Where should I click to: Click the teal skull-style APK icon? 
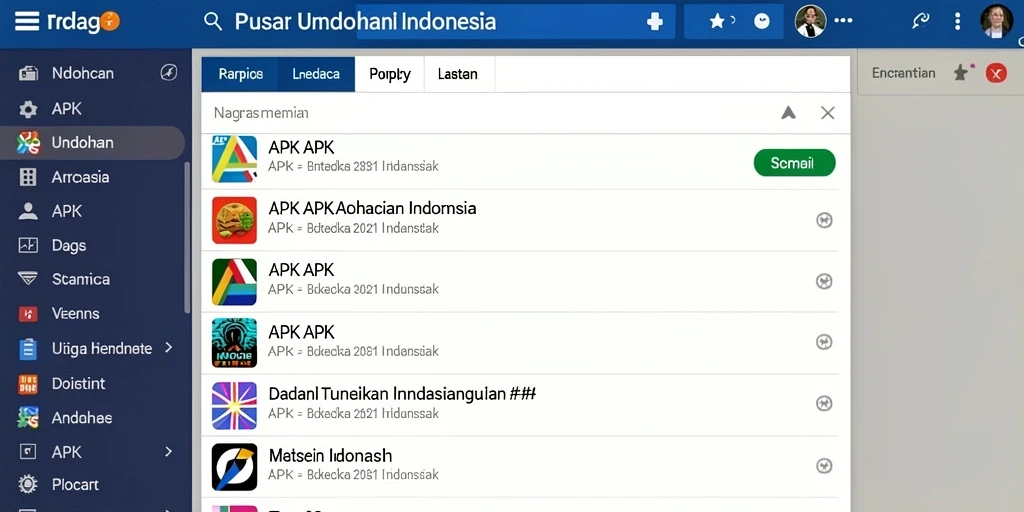point(234,343)
